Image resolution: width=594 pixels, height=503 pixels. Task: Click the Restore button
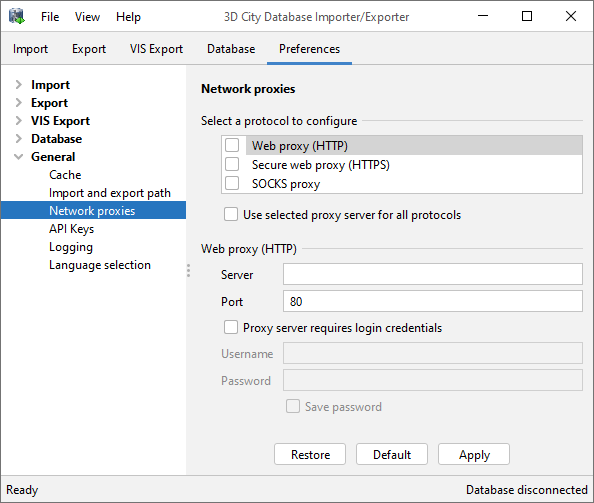[310, 454]
